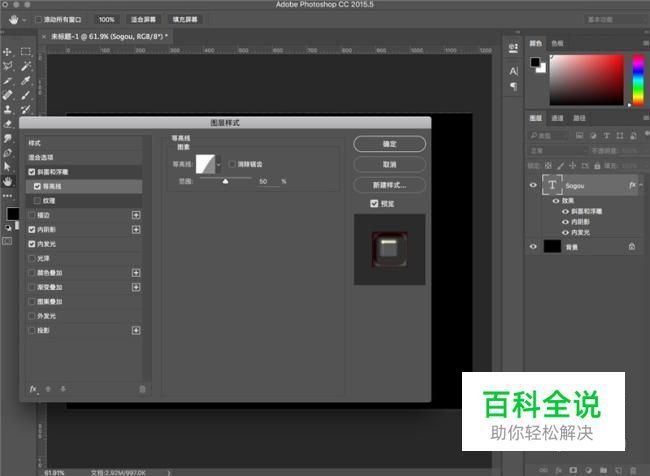Toggle Inner Shadow (内阴影) checkbox
650x476 pixels.
coord(32,229)
